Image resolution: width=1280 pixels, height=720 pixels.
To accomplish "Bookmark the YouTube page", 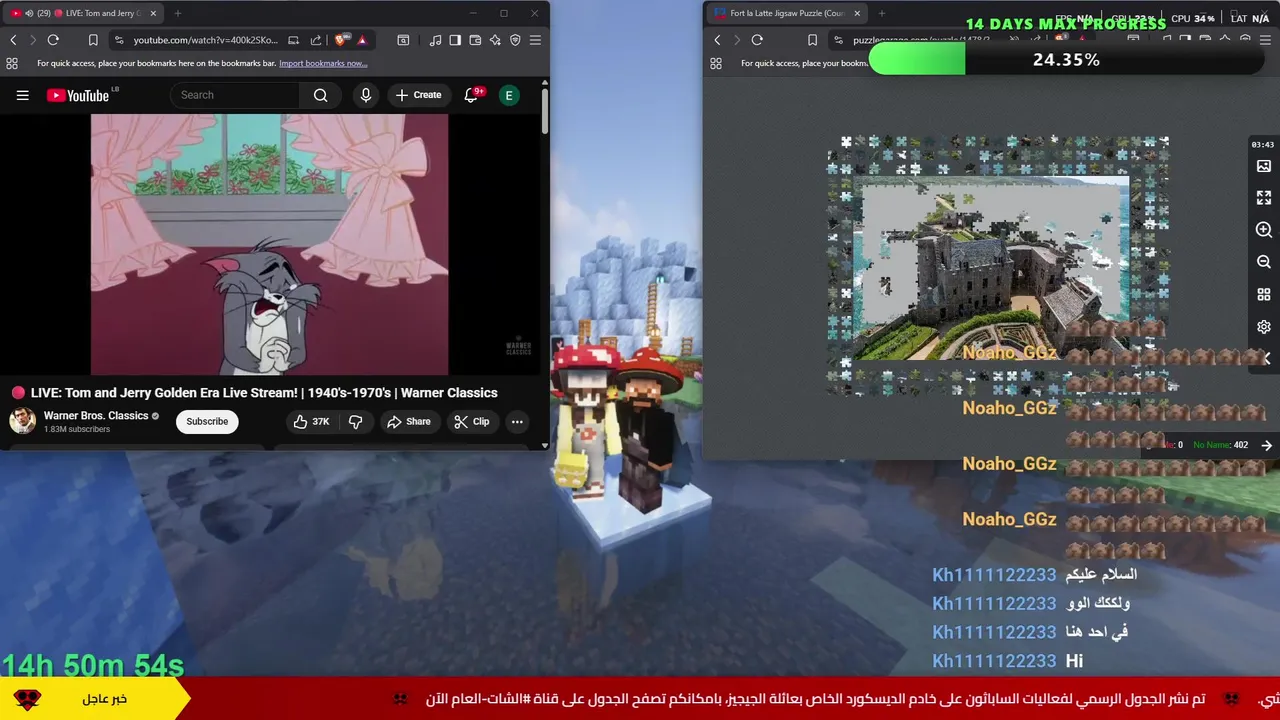I will pyautogui.click(x=93, y=40).
